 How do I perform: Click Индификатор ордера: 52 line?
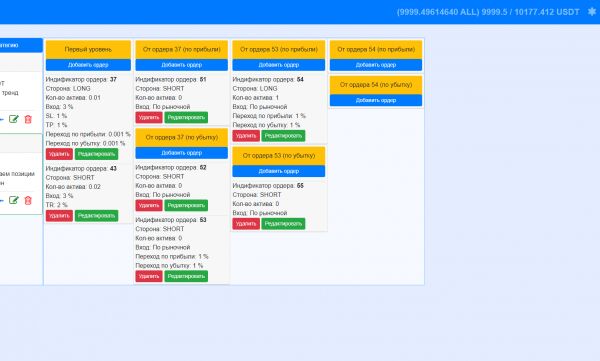[x=171, y=167]
